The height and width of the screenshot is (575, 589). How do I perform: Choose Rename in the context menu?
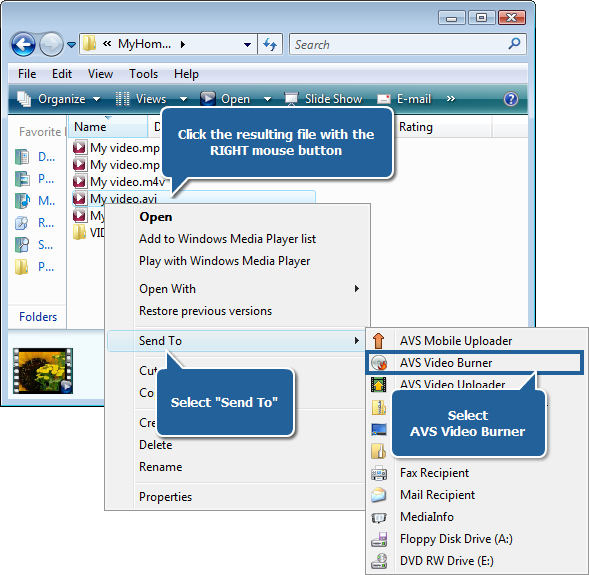click(160, 467)
